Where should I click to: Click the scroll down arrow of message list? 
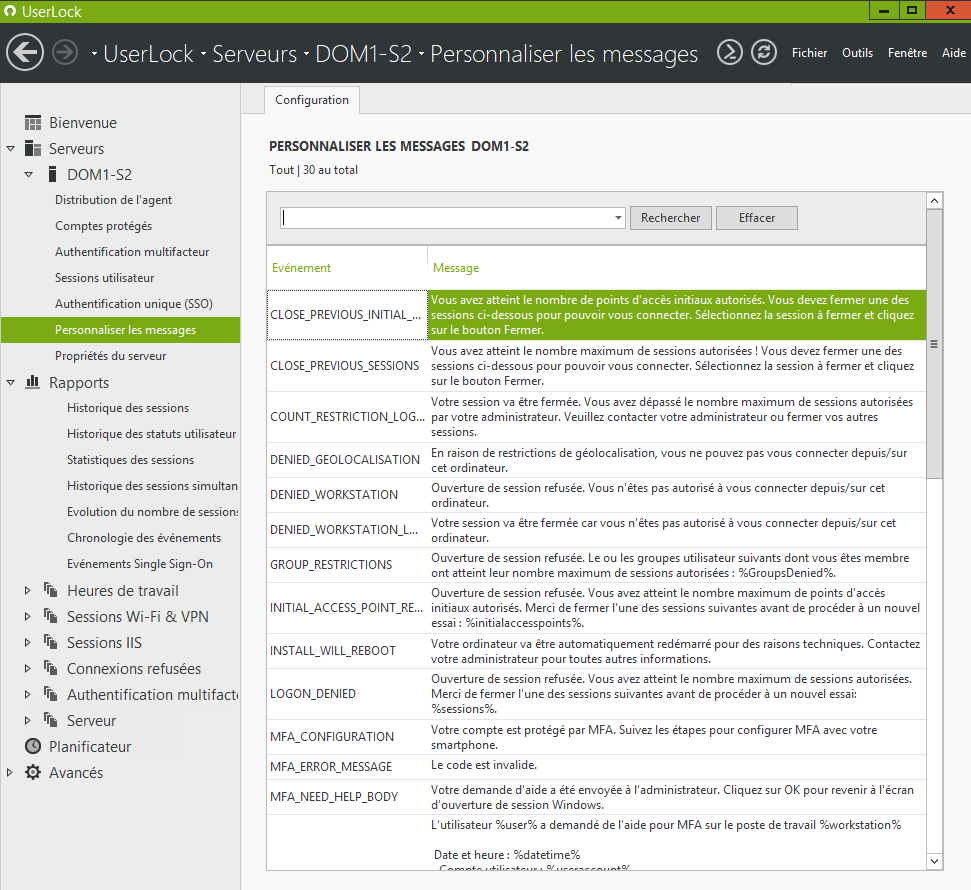[934, 861]
